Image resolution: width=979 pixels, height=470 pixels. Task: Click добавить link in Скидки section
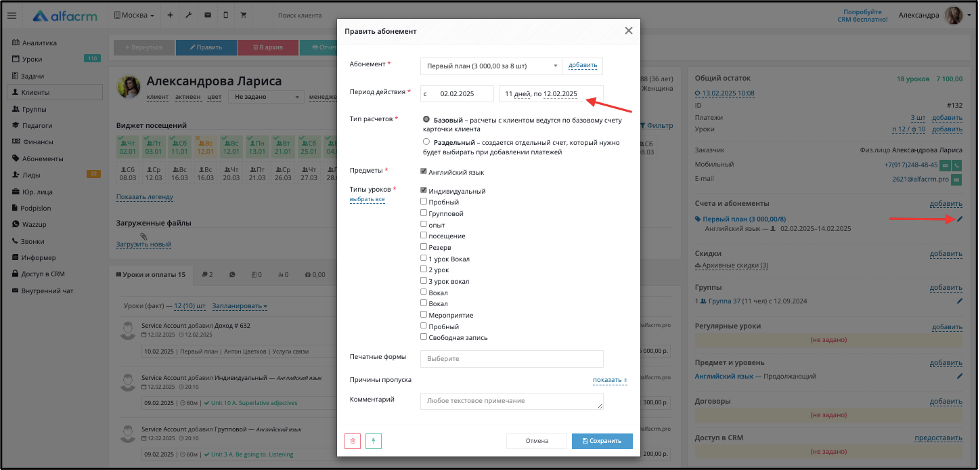pos(946,254)
